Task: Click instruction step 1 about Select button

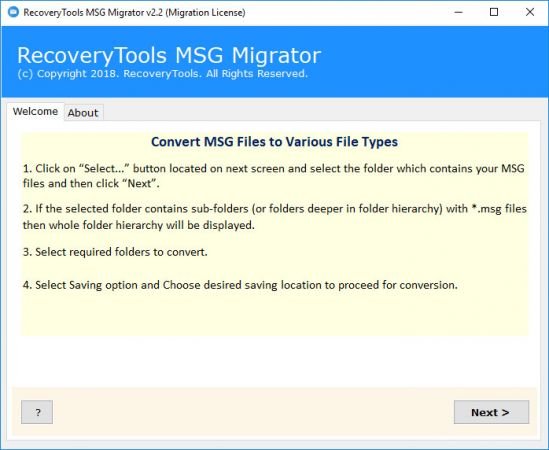Action: [274, 176]
